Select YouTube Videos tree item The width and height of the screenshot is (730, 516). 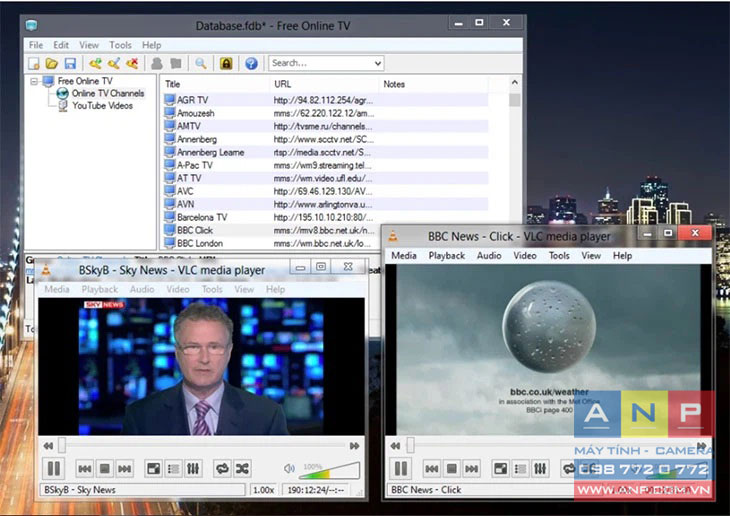click(102, 106)
